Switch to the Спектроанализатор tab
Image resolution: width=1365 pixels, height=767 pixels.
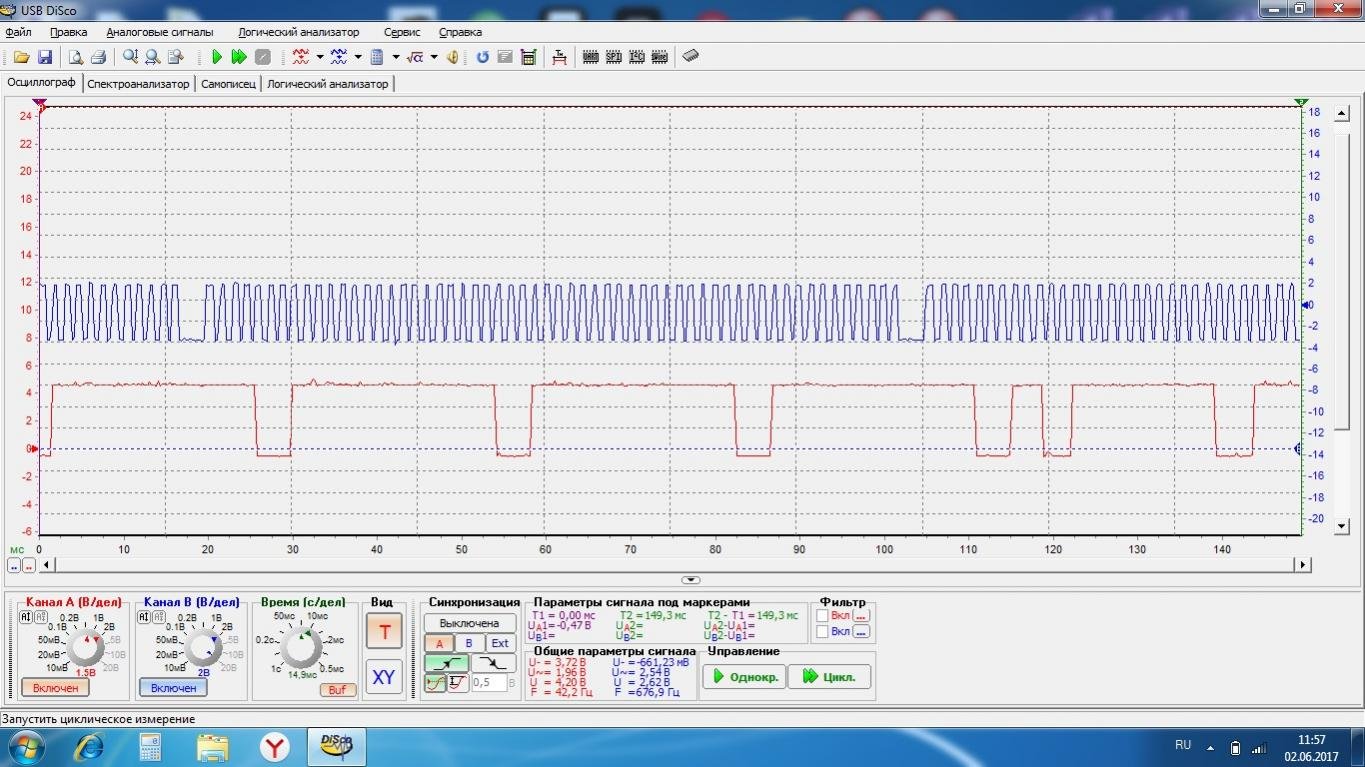[x=138, y=84]
